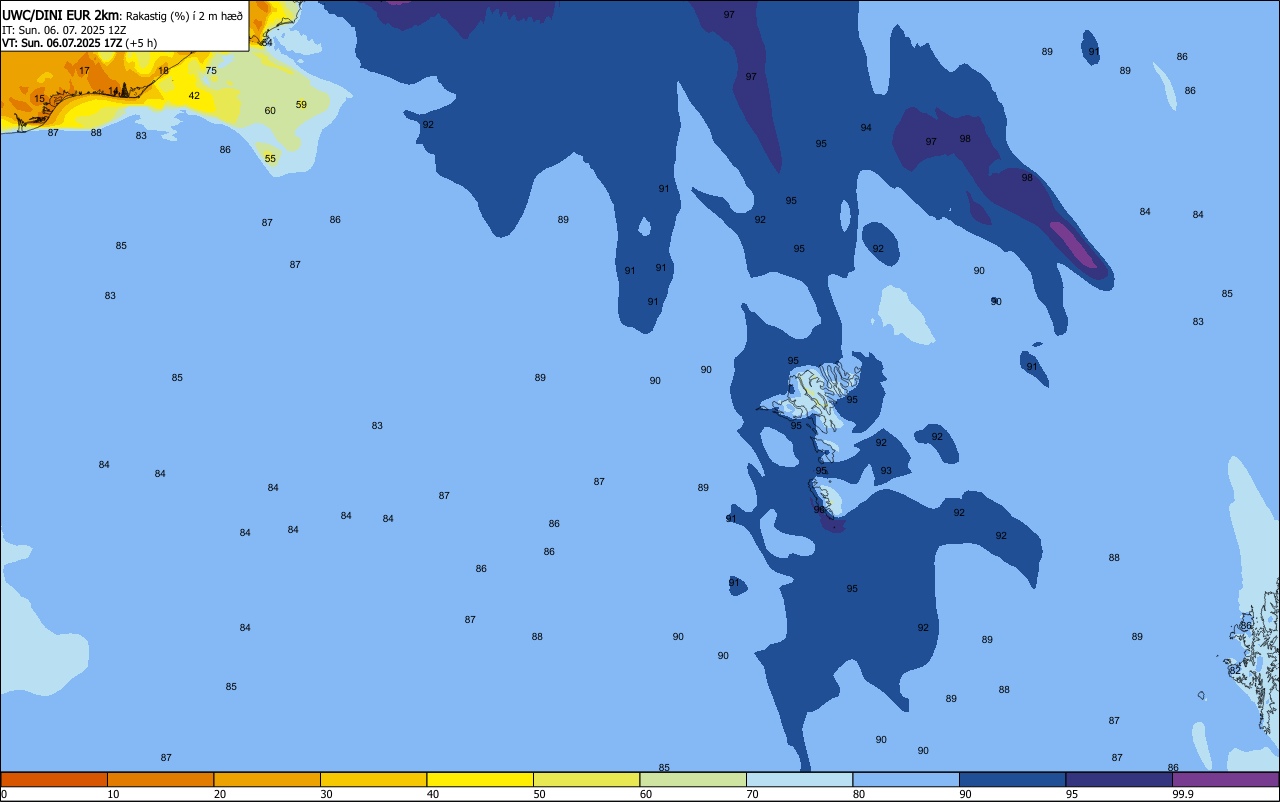Click the '30' legend tick label

(x=326, y=794)
